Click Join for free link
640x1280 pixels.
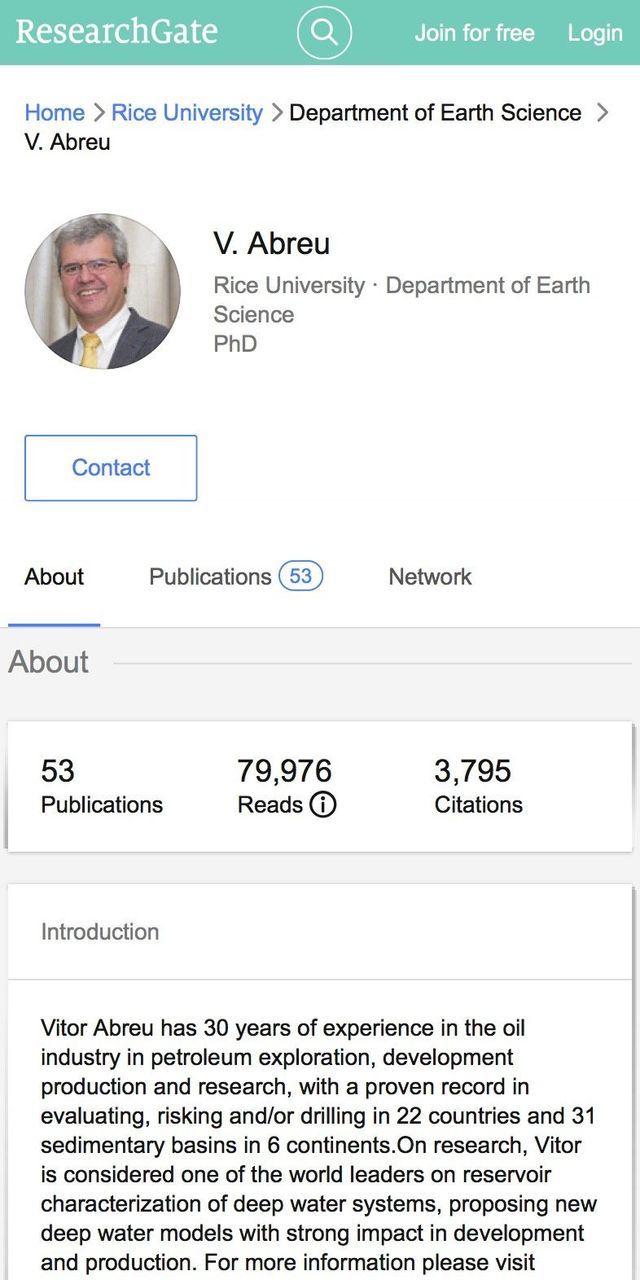coord(474,33)
